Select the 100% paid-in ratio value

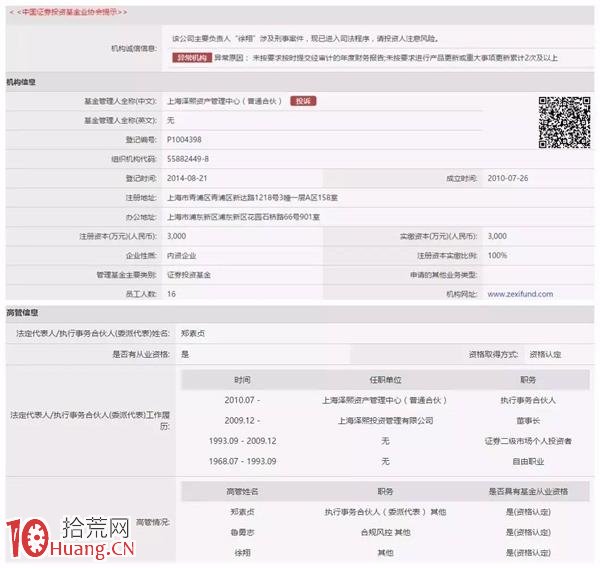pyautogui.click(x=497, y=255)
